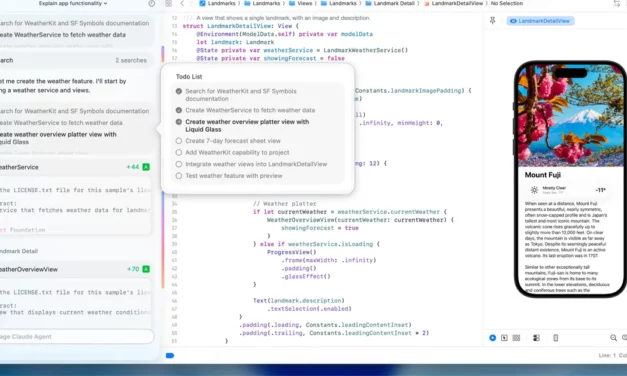627x376 pixels.
Task: Click in-progress marker for weather overview platter
Action: coord(179,122)
